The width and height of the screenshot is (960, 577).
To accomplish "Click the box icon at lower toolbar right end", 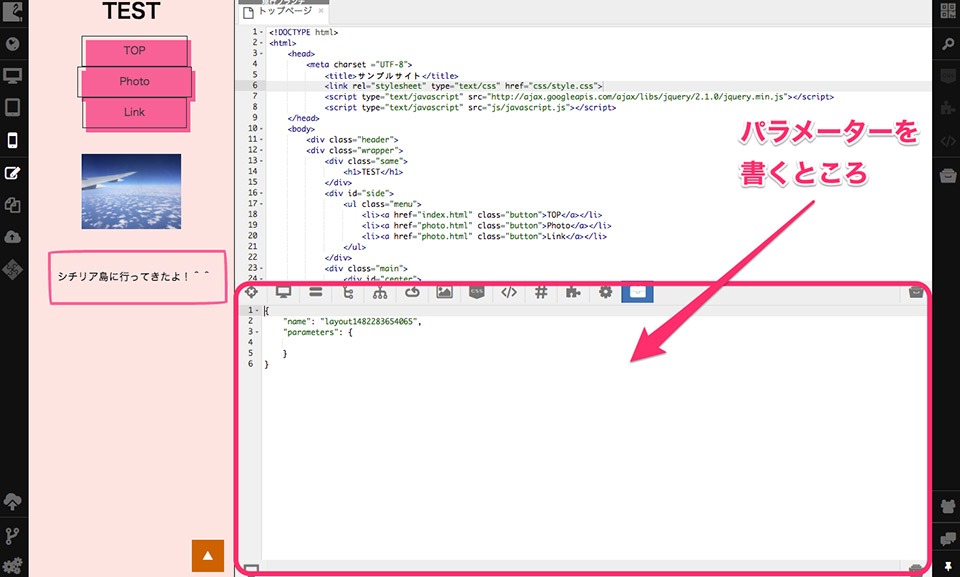I will coord(916,292).
